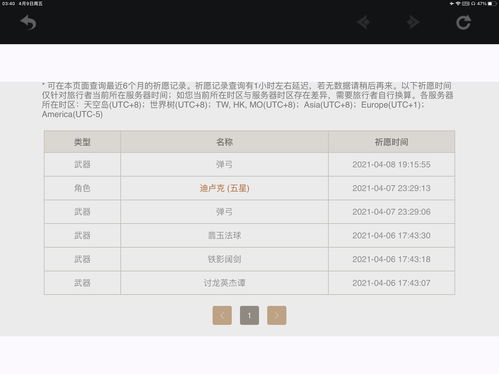Select the 铁影阔剑 weapon name
The image size is (499, 374).
(224, 259)
